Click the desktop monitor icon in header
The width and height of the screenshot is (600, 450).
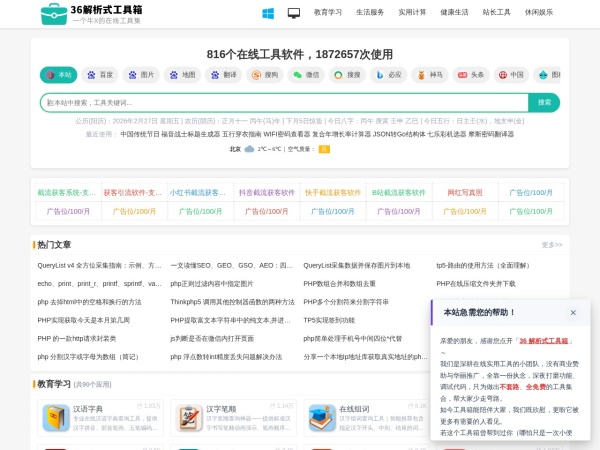click(294, 13)
